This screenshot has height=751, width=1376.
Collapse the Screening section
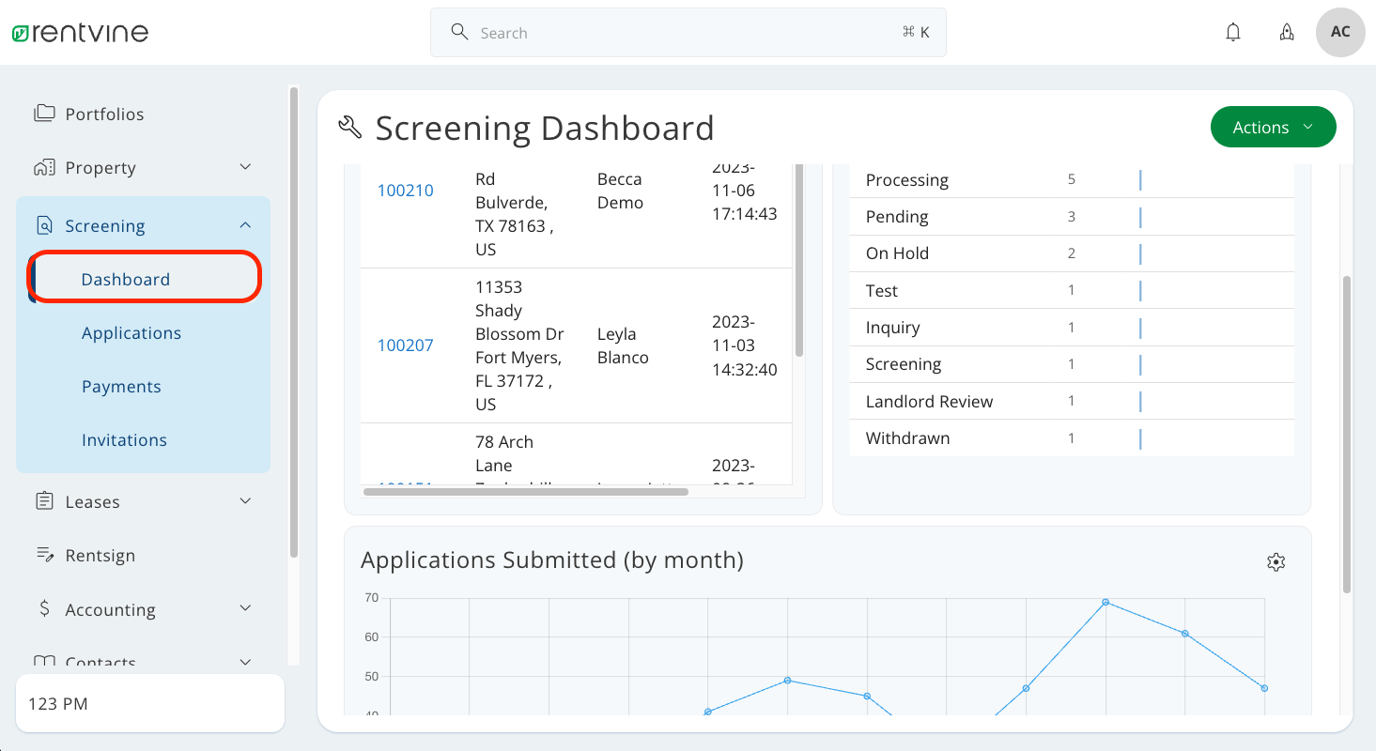coord(245,225)
